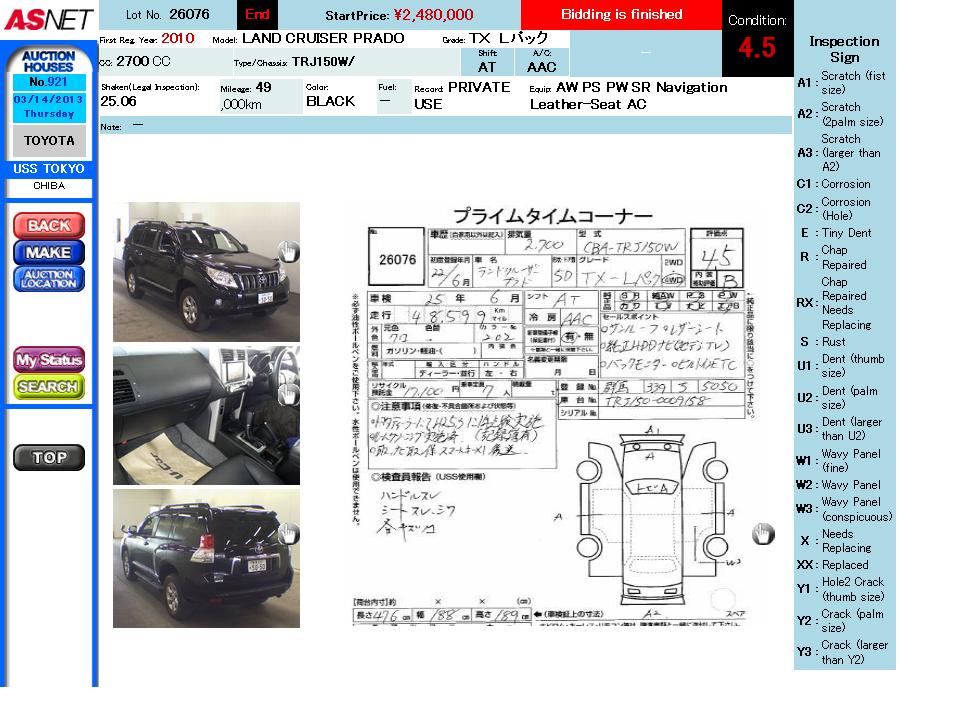Open My Status page
Image resolution: width=955 pixels, height=712 pixels.
coord(49,360)
